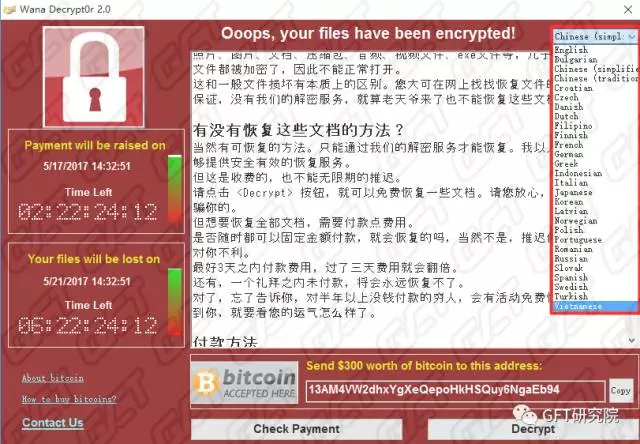Click the Check Payment button
Viewport: 640px width, 444px height.
pyautogui.click(x=297, y=429)
